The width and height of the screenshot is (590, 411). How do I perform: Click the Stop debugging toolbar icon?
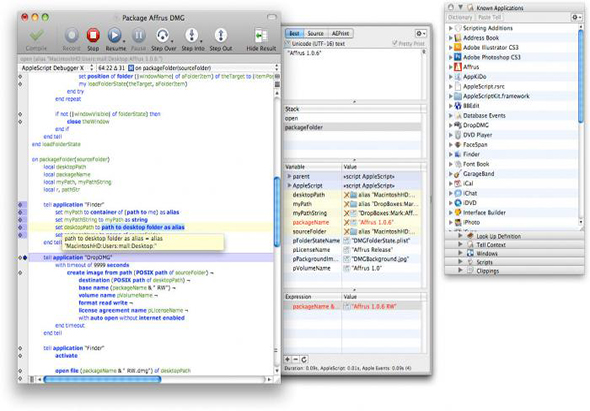[93, 35]
